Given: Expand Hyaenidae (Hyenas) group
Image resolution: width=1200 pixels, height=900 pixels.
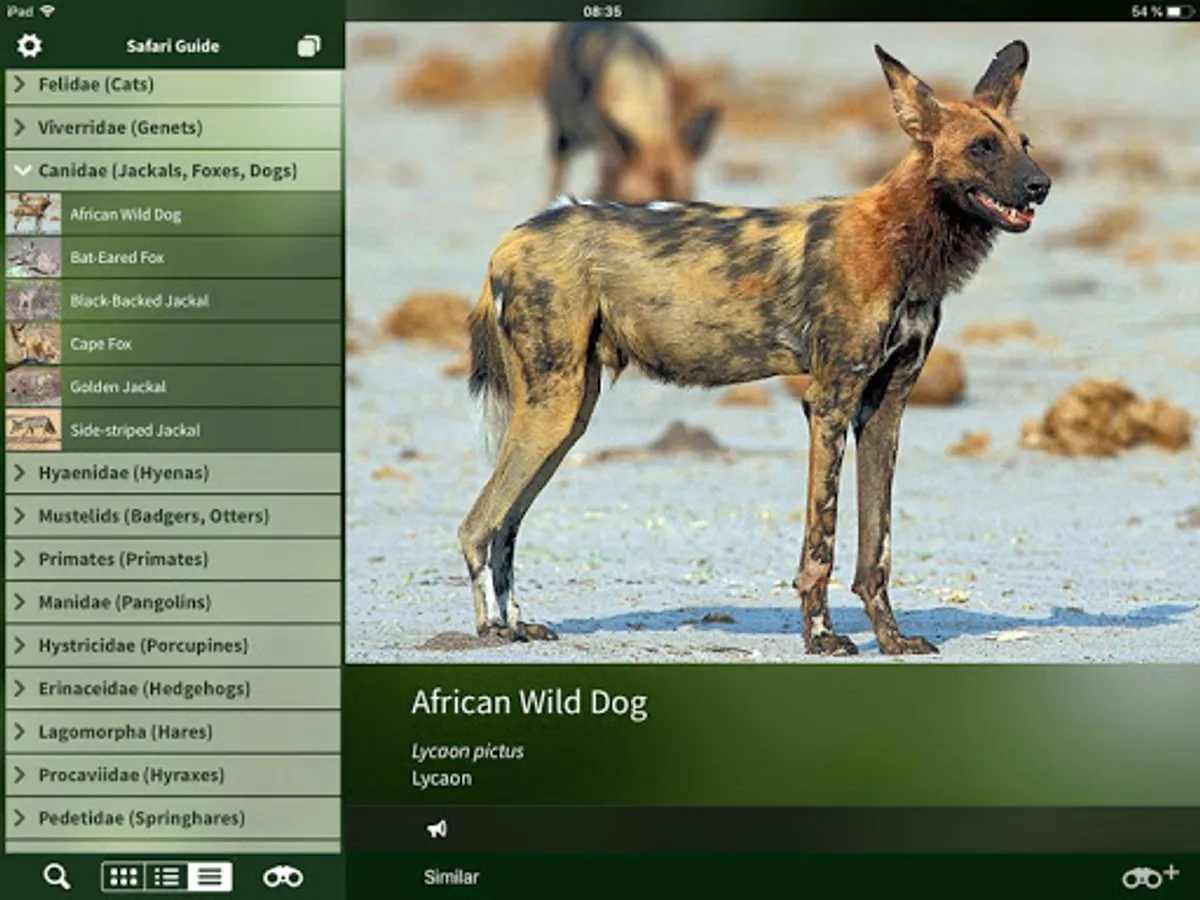Looking at the screenshot, I should click(x=173, y=473).
